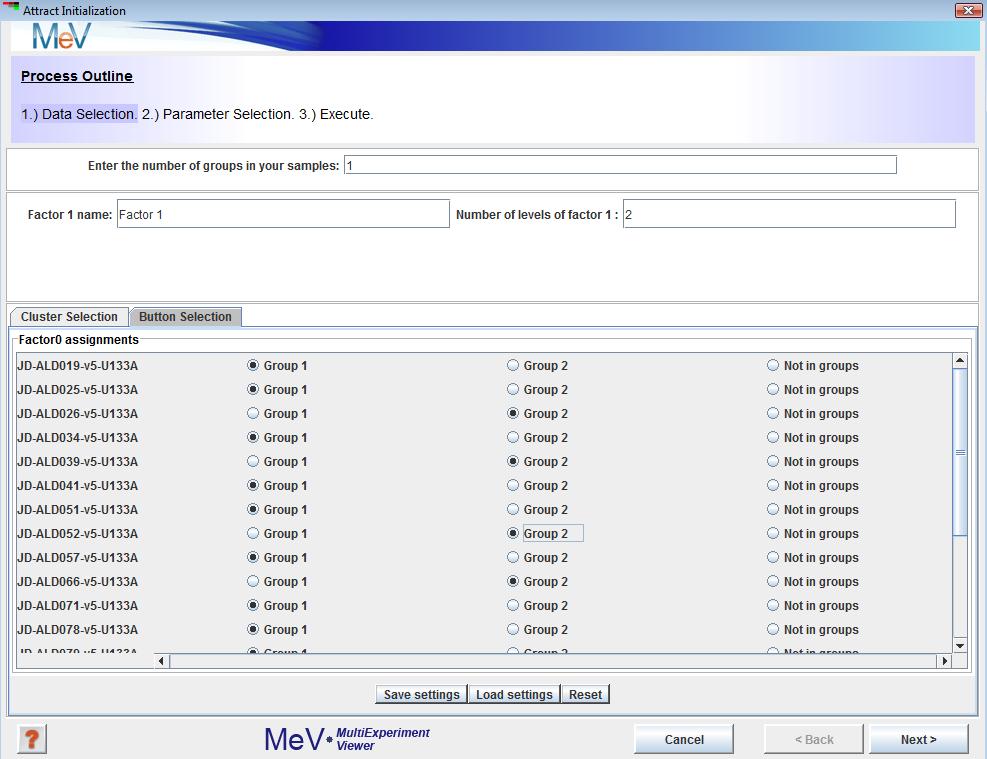Reset the group assignments

click(x=585, y=695)
